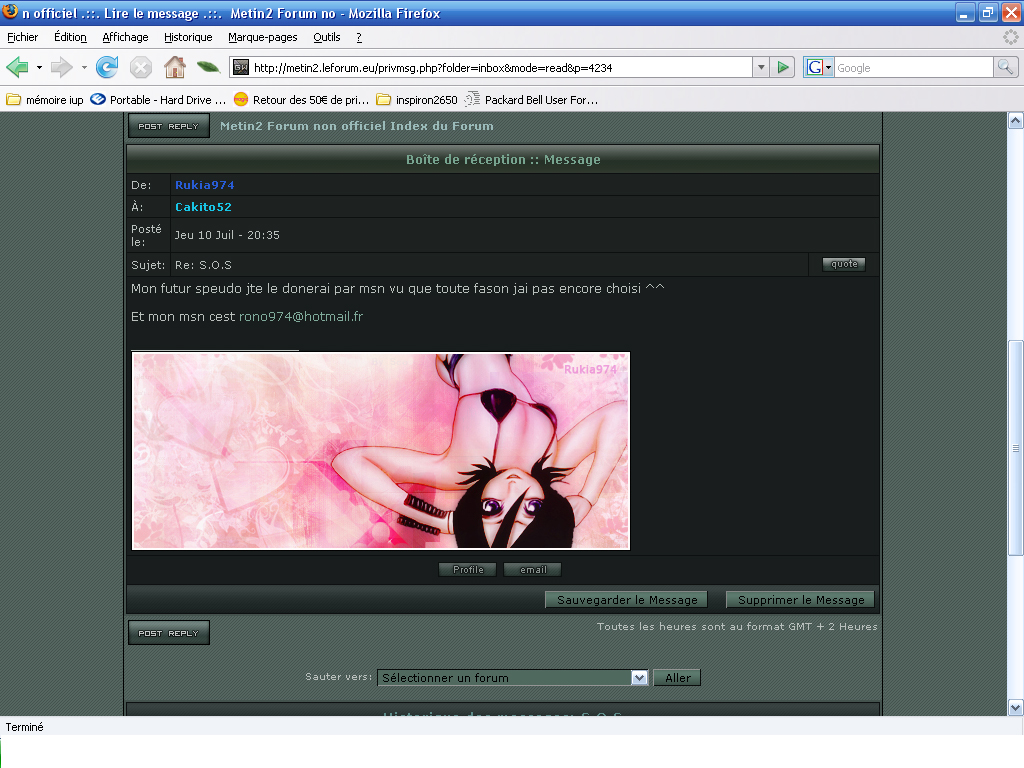The height and width of the screenshot is (768, 1024).
Task: Open the Historique menu
Action: pos(188,37)
